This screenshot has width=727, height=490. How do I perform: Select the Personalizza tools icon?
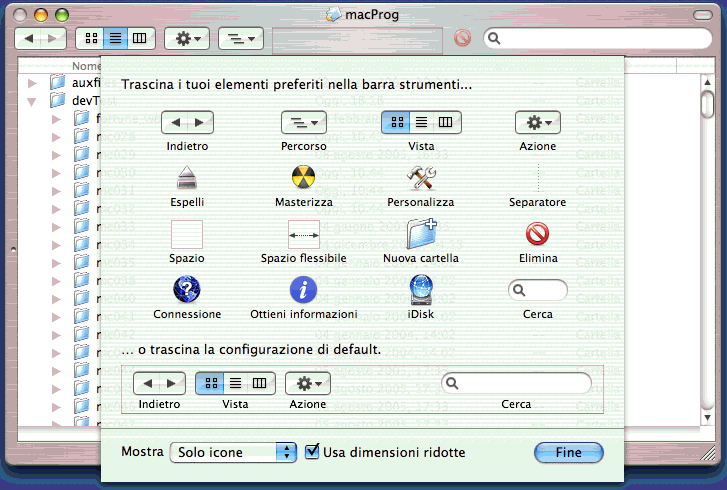pos(421,178)
